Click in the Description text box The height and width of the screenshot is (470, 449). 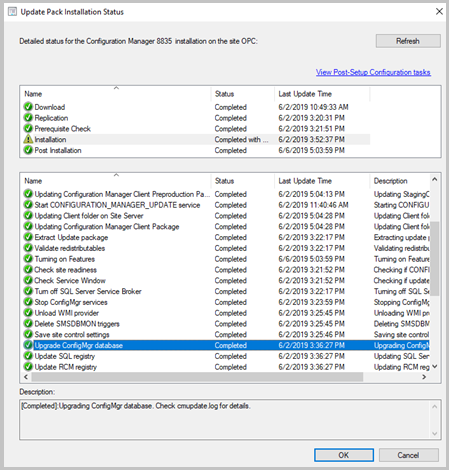[225, 420]
